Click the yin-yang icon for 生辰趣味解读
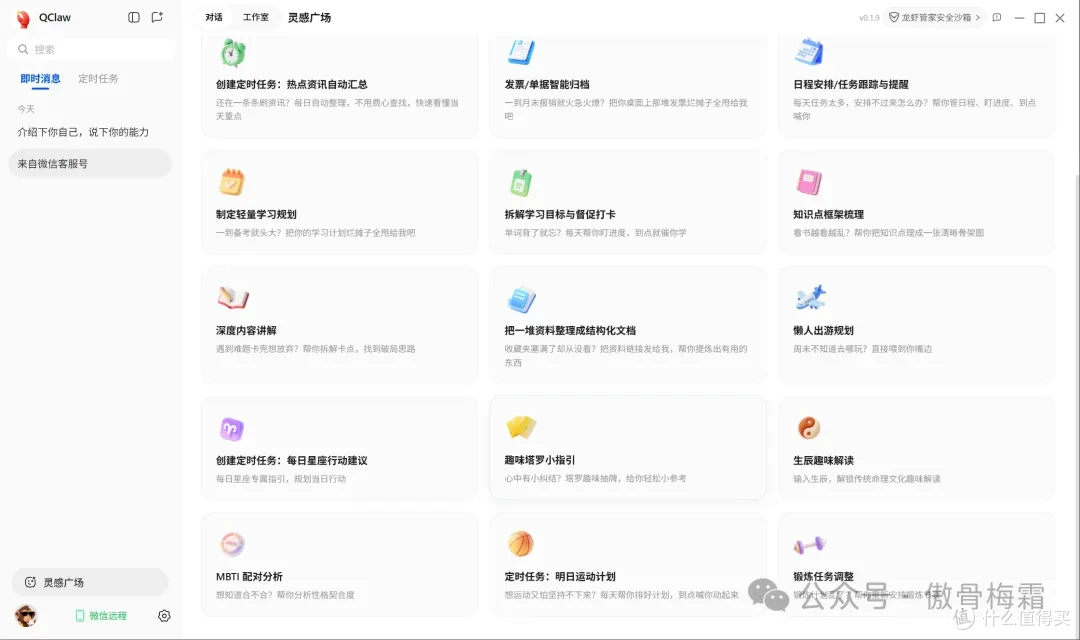1080x640 pixels. [809, 428]
